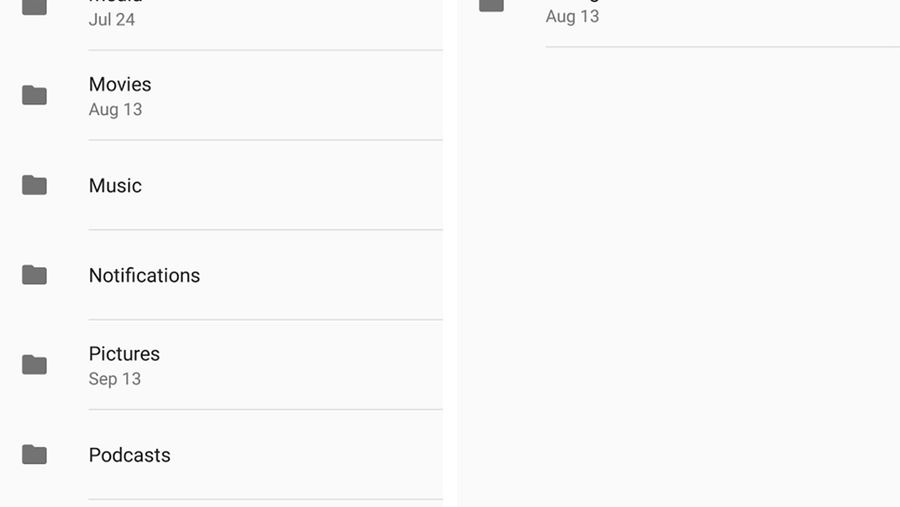This screenshot has width=900, height=507.
Task: Open right pane folder icon near Aug 13
Action: 491,6
